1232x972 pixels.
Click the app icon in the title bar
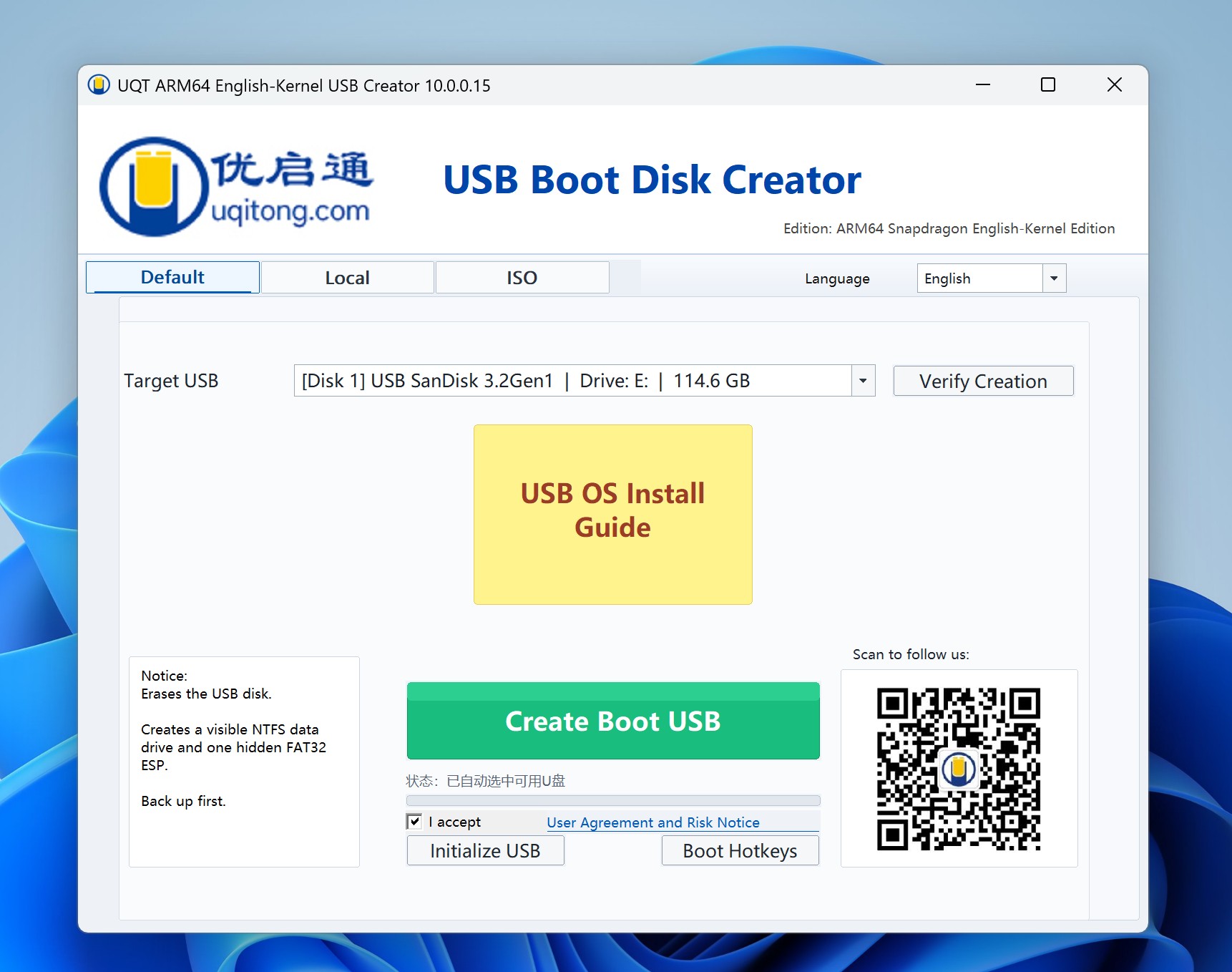[x=99, y=85]
